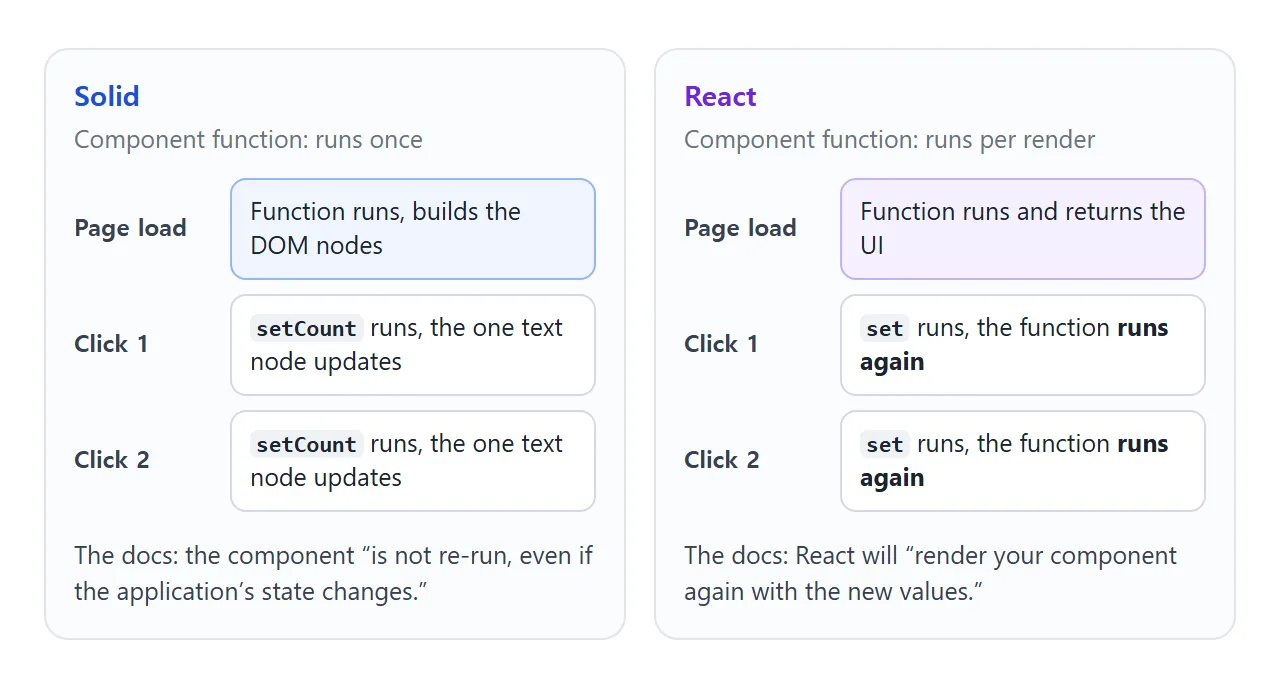1280x692 pixels.
Task: Click the "React" heading
Action: click(x=720, y=97)
